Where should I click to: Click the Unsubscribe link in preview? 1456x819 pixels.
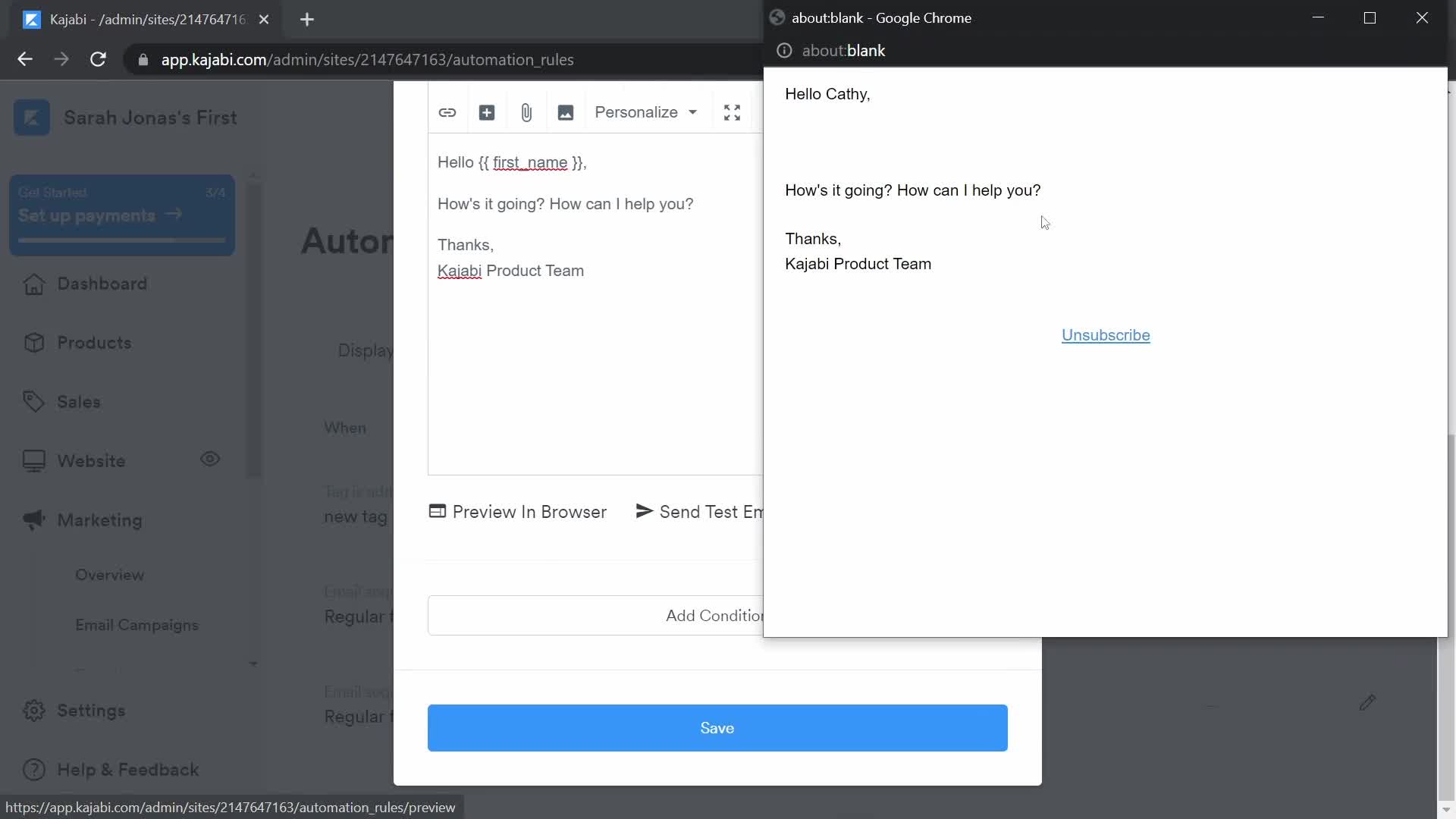pyautogui.click(x=1105, y=335)
